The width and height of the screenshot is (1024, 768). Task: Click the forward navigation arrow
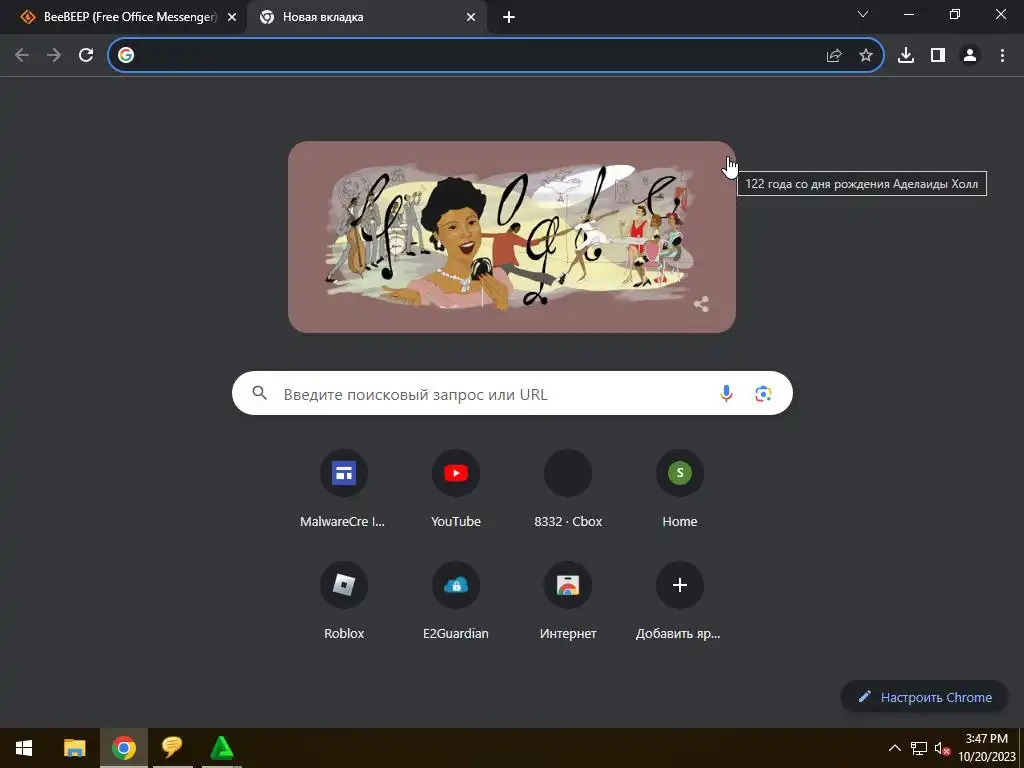click(54, 56)
